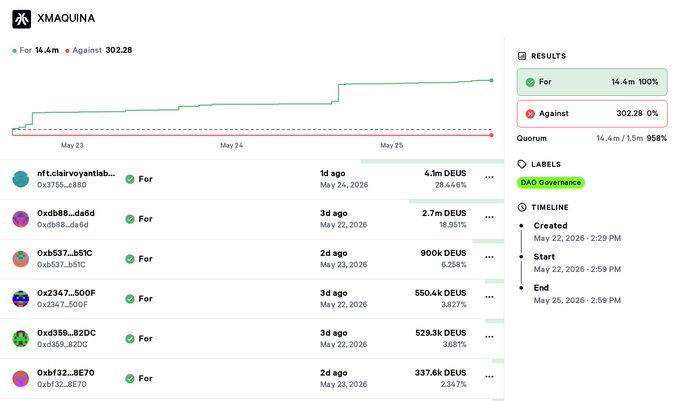Click the 900k DEUS vote amount

click(443, 253)
